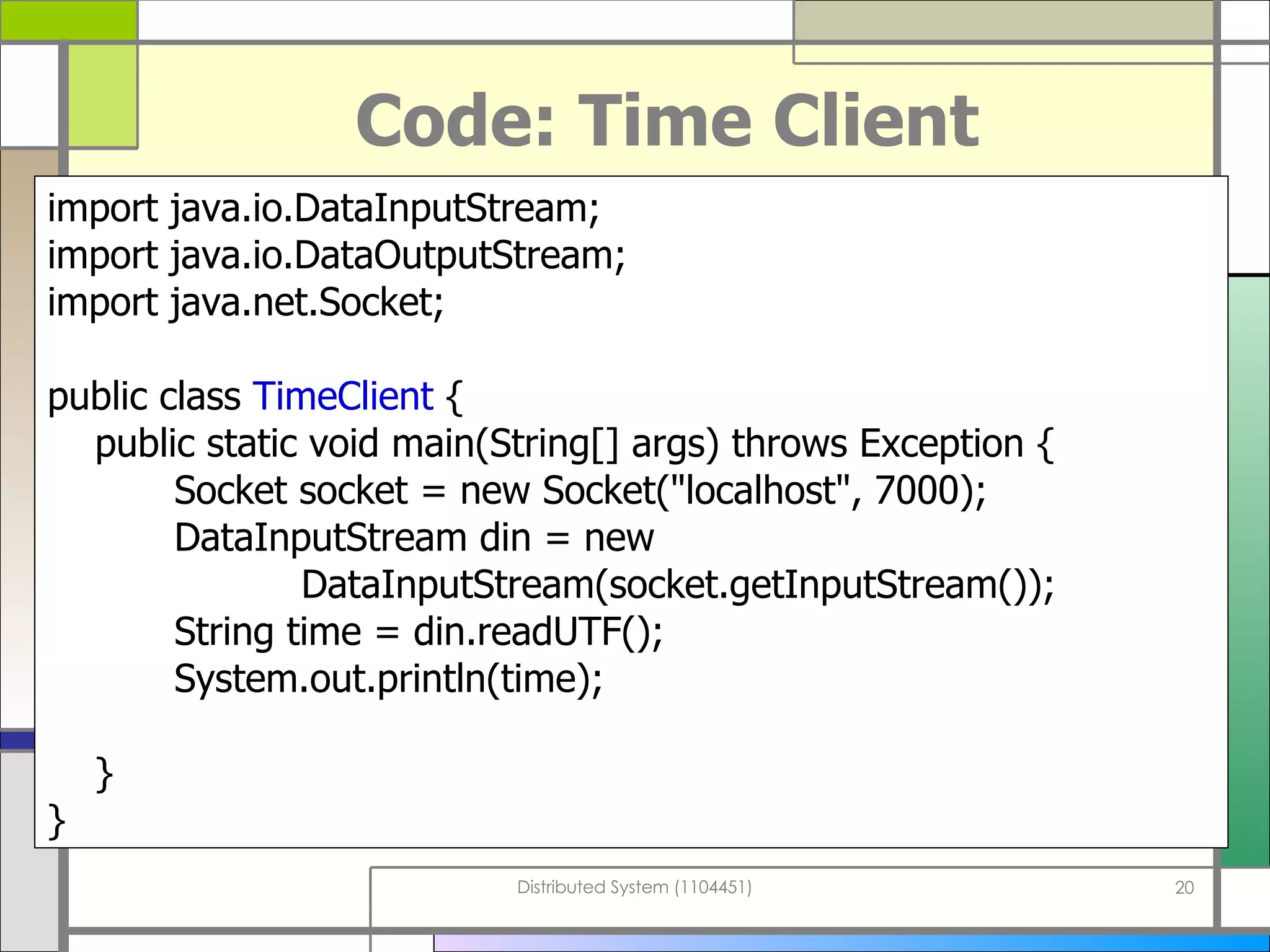Viewport: 1270px width, 952px height.
Task: Click the 'import java.io.DataInputStream;' line
Action: 323,208
